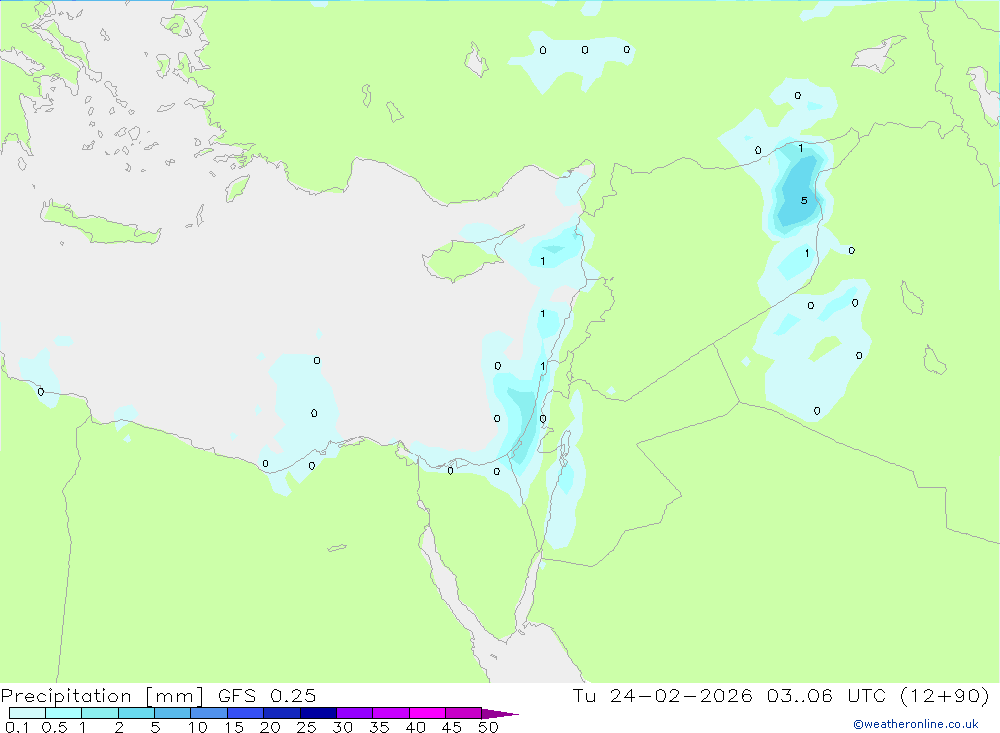Click legend tick label '0.1'
The image size is (1000, 733).
17,727
